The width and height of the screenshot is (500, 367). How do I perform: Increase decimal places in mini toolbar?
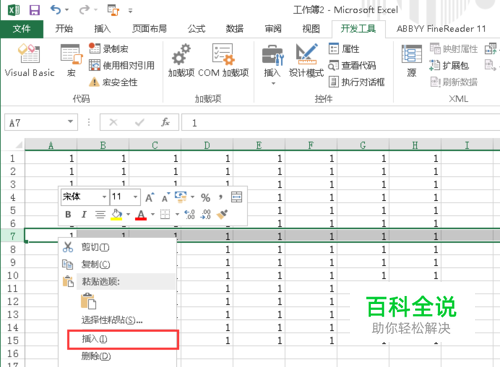[190, 214]
